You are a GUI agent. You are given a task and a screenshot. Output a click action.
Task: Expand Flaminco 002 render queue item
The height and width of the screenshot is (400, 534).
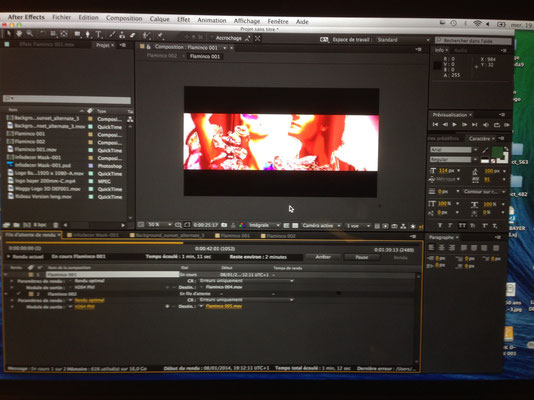[6, 294]
